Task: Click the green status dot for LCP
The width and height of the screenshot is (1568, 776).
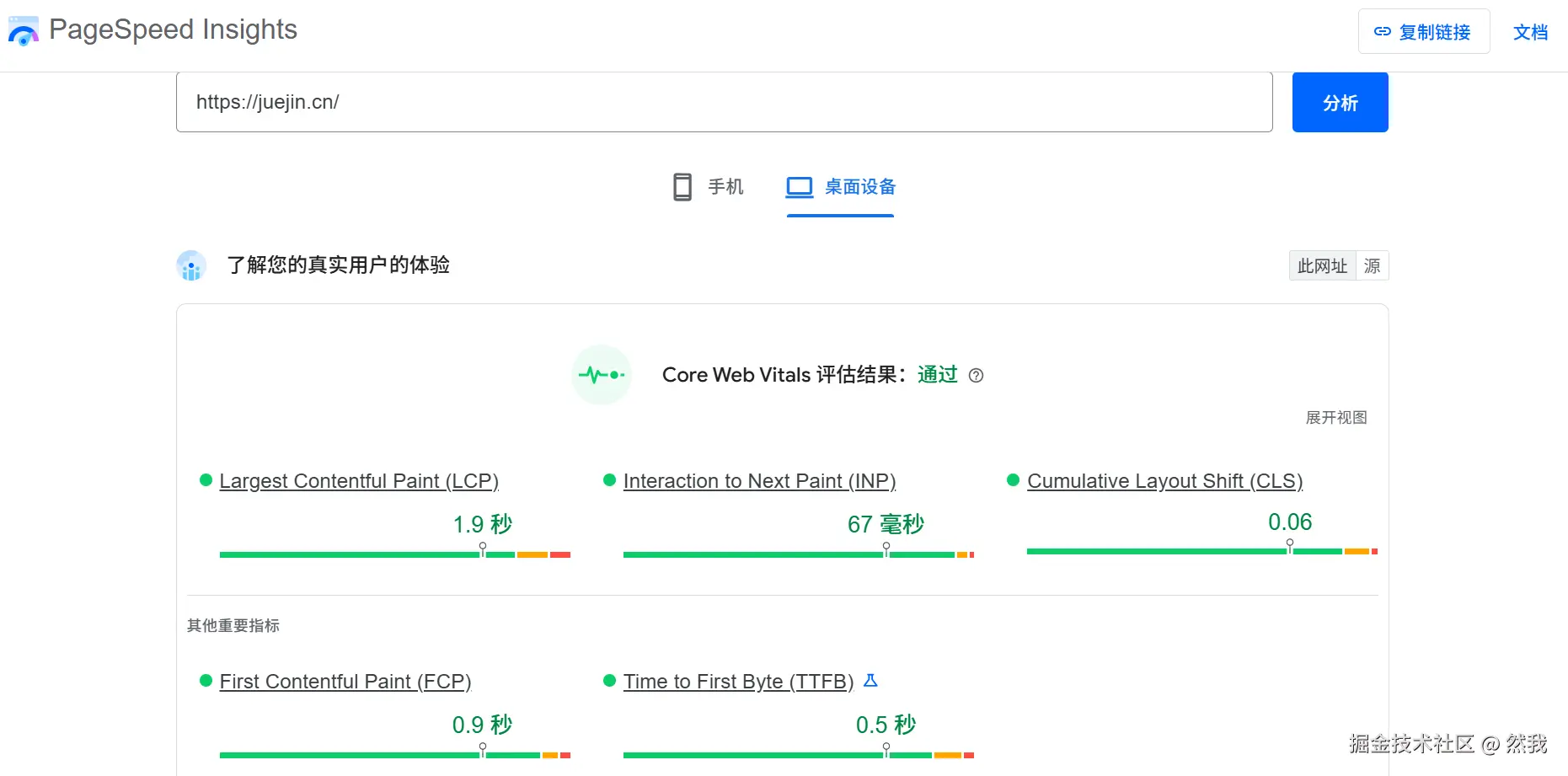Action: [x=206, y=480]
